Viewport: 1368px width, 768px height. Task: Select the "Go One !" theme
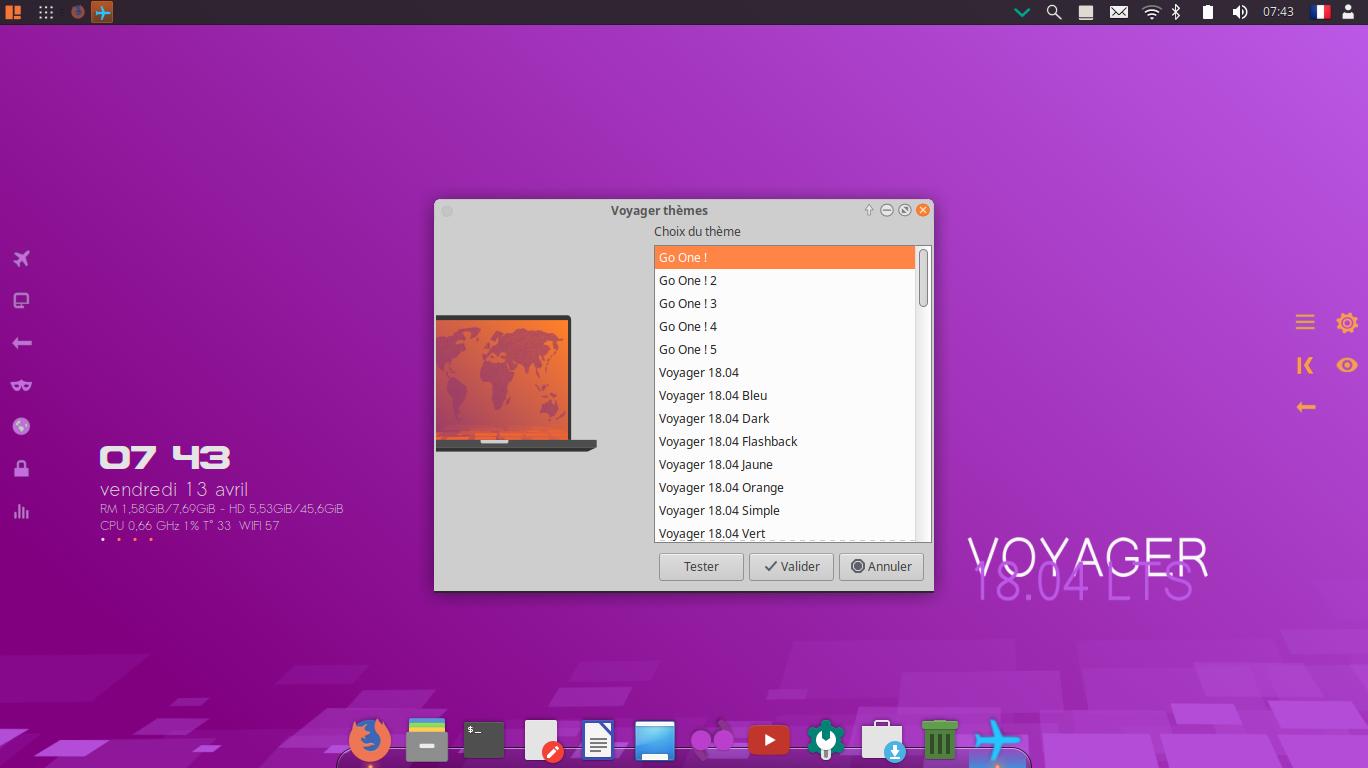[x=785, y=258]
